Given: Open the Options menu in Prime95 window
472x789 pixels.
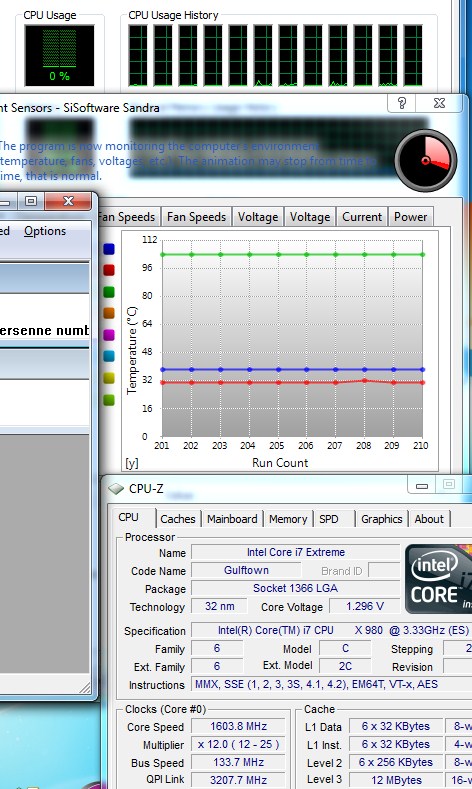Looking at the screenshot, I should coord(45,231).
